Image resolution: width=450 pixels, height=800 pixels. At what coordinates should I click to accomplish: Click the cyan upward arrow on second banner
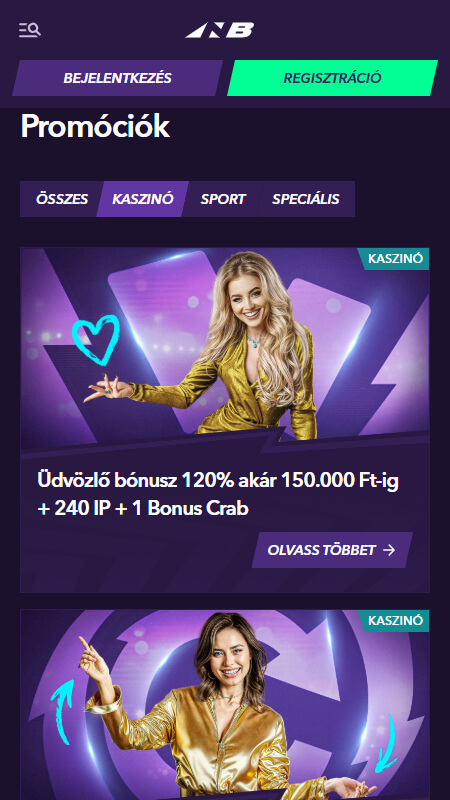(x=64, y=705)
